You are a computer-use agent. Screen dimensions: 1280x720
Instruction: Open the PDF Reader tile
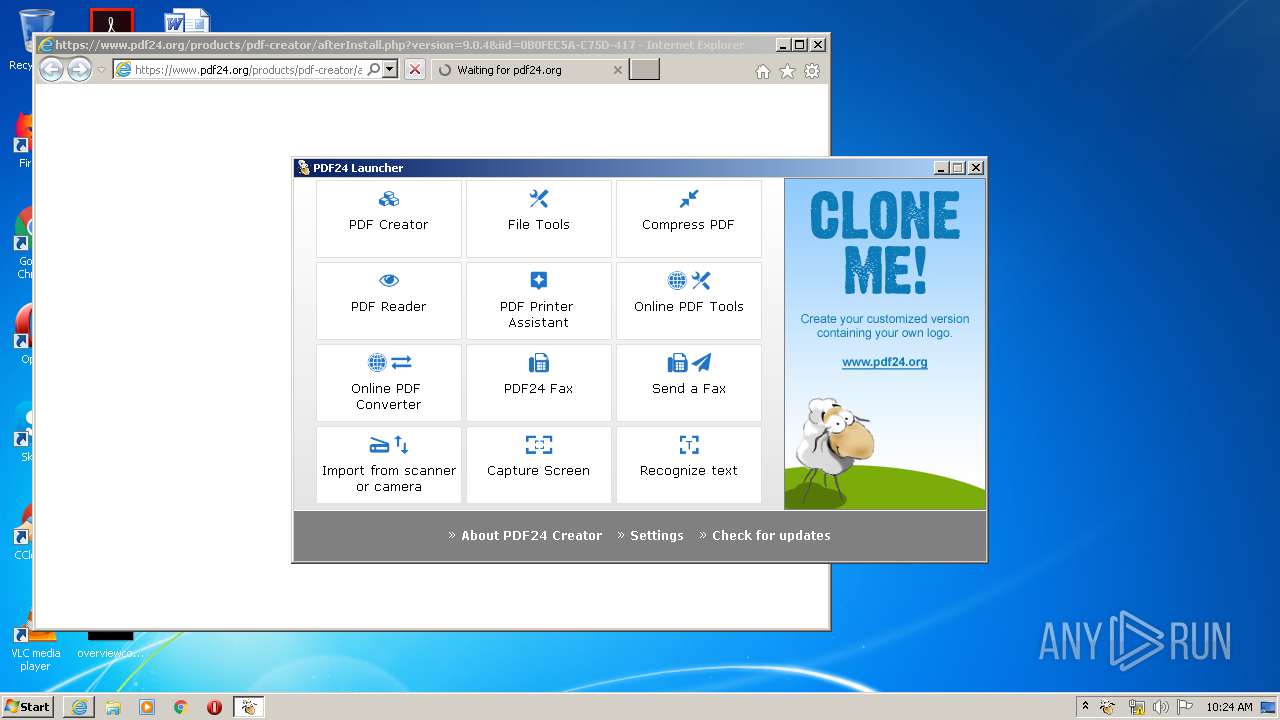389,301
